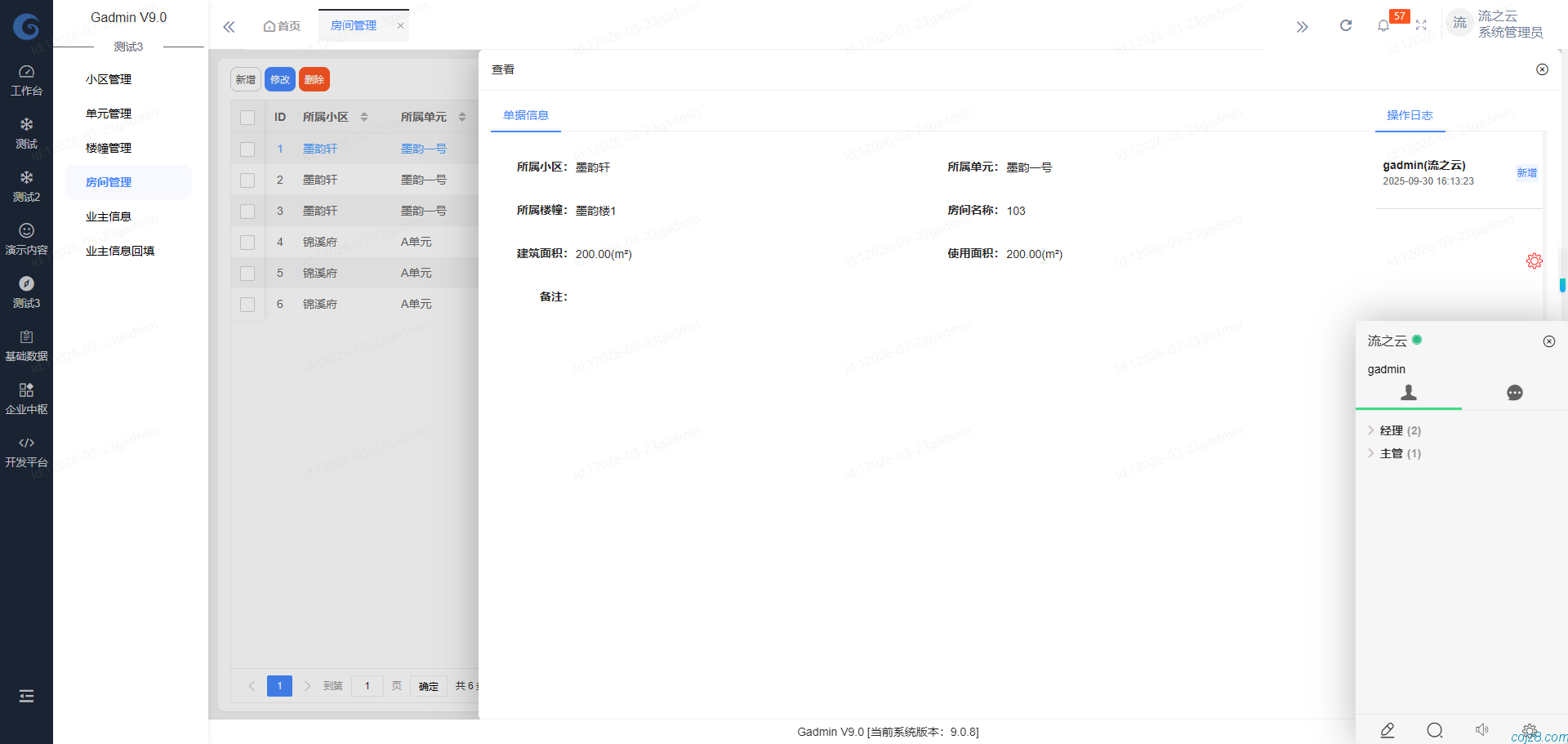Select the pencil edit icon in chat panel
The height and width of the screenshot is (744, 1568).
tap(1387, 731)
